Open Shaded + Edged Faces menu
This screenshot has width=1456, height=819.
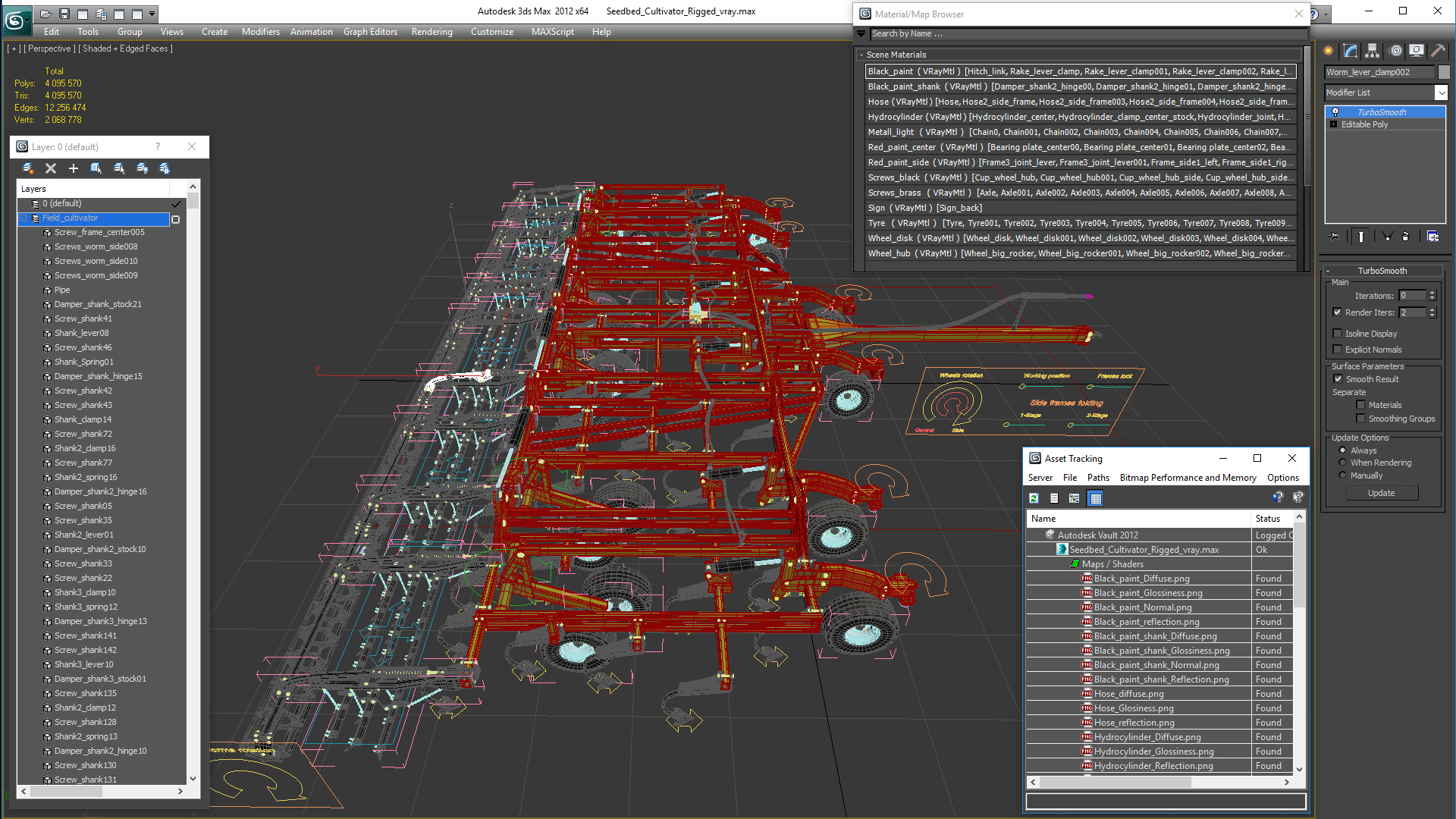point(125,49)
